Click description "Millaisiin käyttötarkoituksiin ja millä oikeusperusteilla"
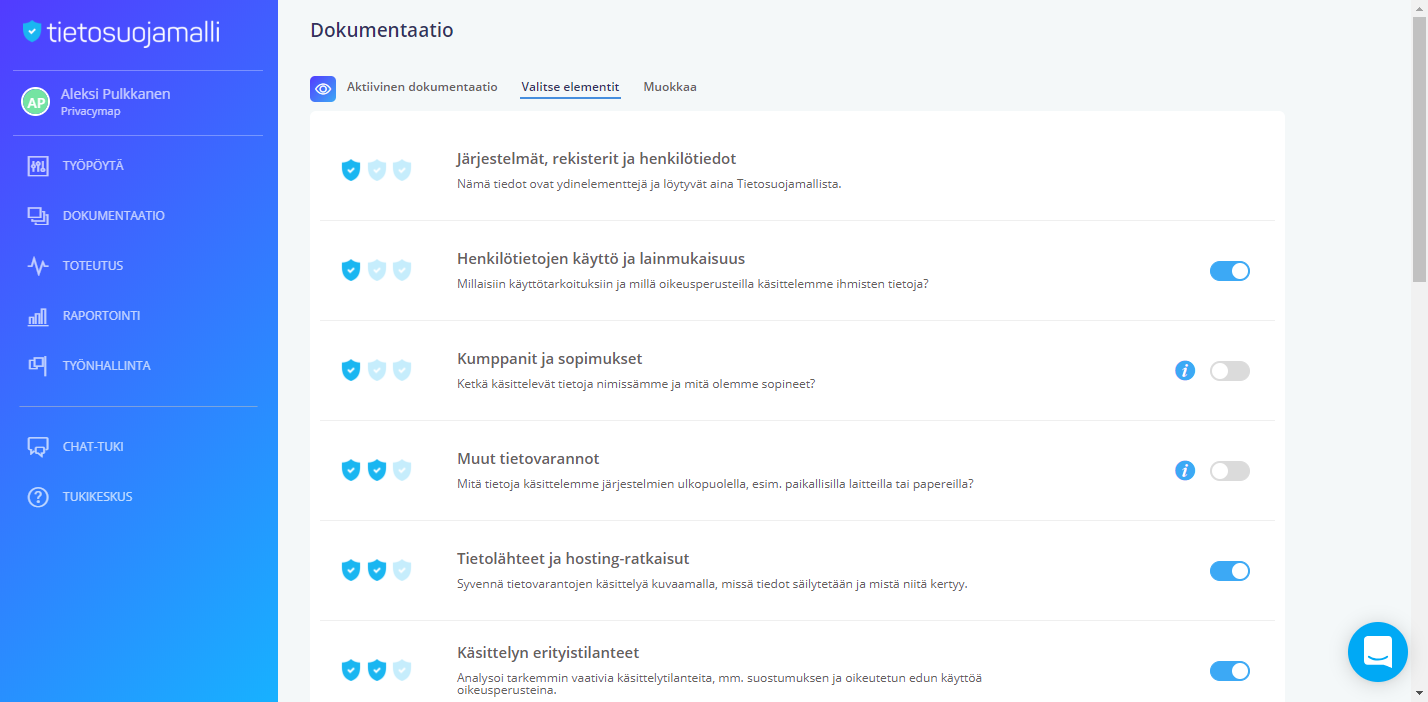Viewport: 1428px width, 702px height. click(x=693, y=284)
